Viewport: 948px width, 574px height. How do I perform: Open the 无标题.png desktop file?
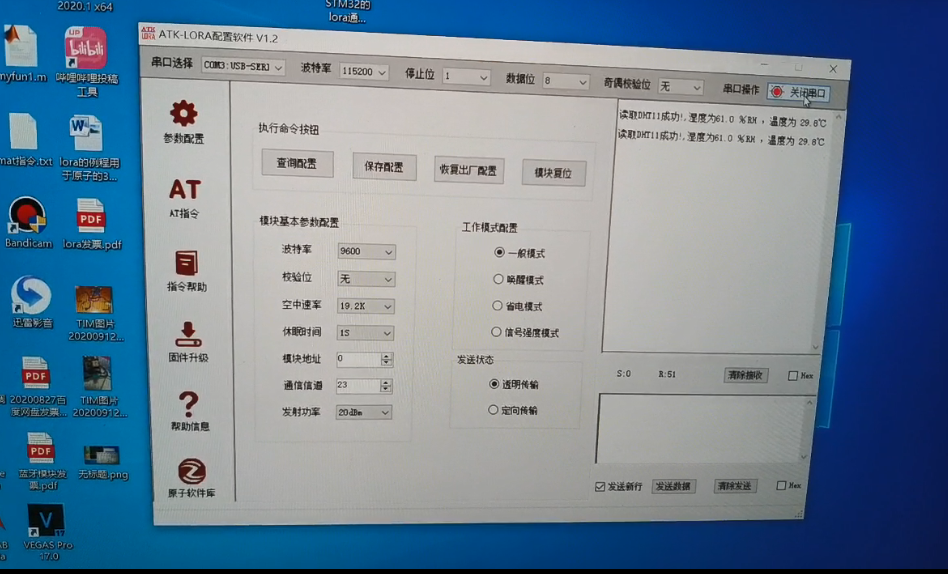click(102, 462)
